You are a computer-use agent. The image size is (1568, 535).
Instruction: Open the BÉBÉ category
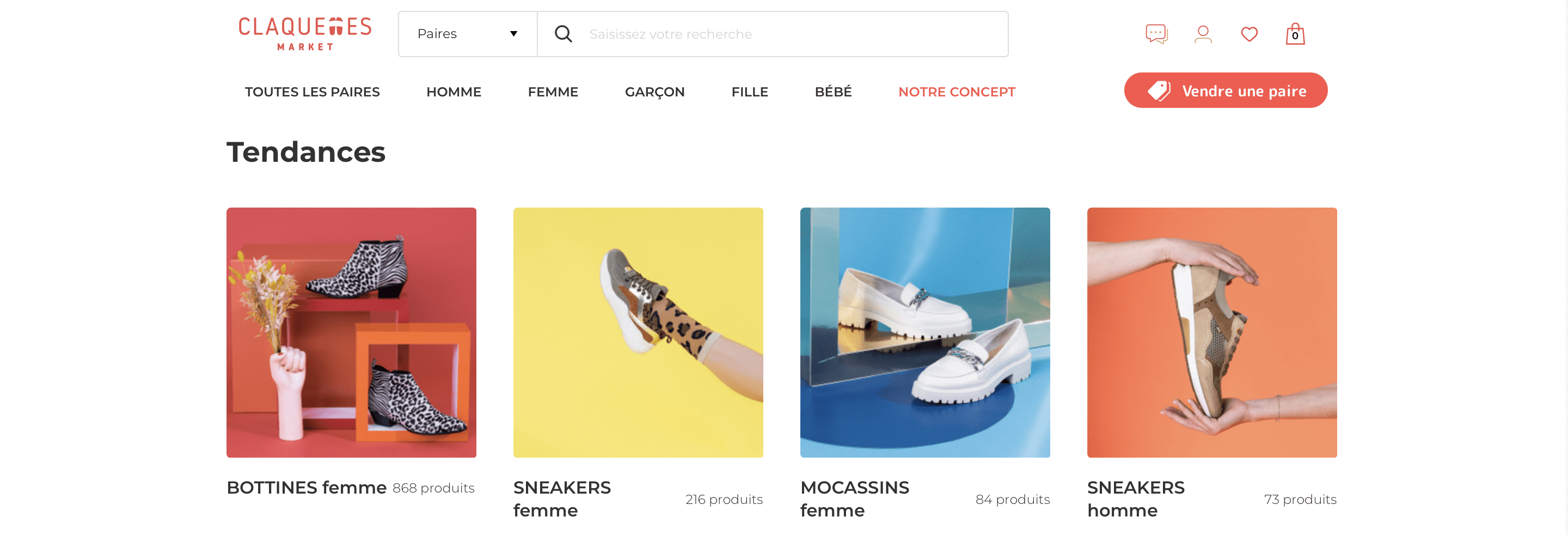pos(834,92)
